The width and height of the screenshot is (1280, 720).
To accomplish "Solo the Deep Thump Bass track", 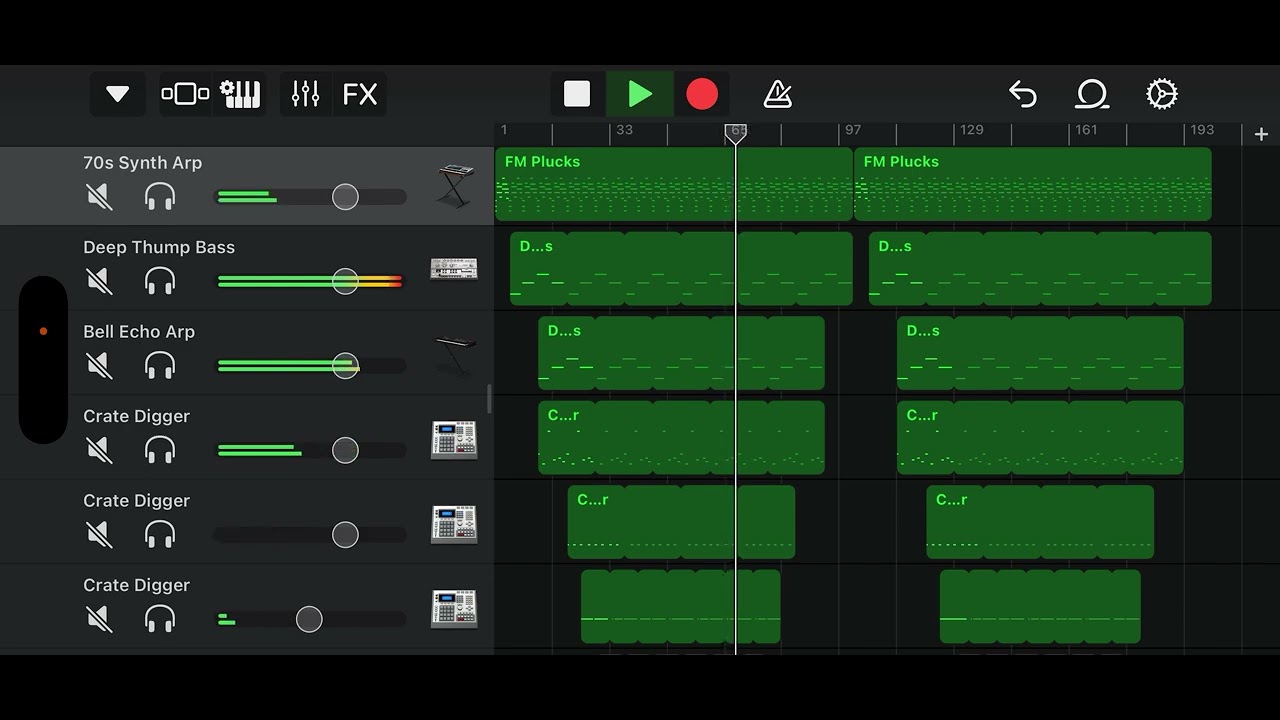I will 160,281.
